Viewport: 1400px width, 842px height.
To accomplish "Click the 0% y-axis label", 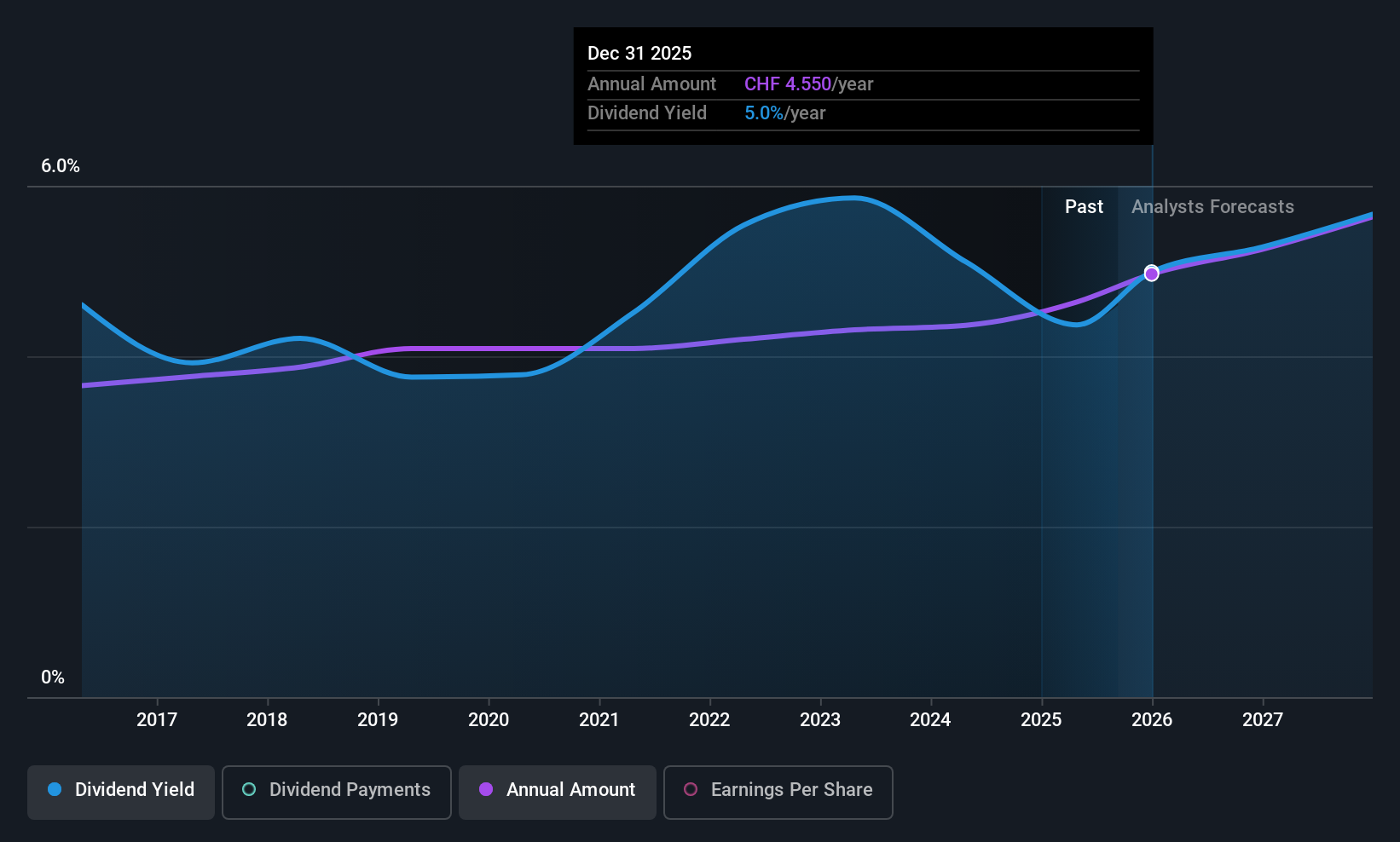I will click(53, 678).
